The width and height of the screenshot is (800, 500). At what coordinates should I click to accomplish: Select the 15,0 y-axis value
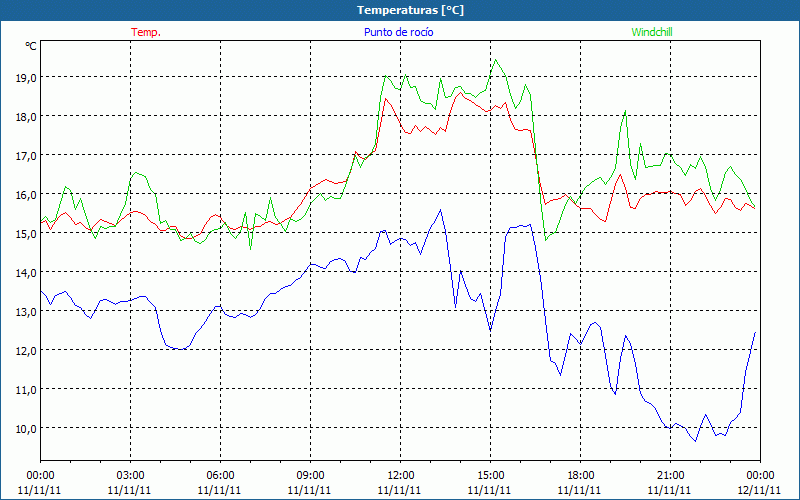click(x=26, y=234)
